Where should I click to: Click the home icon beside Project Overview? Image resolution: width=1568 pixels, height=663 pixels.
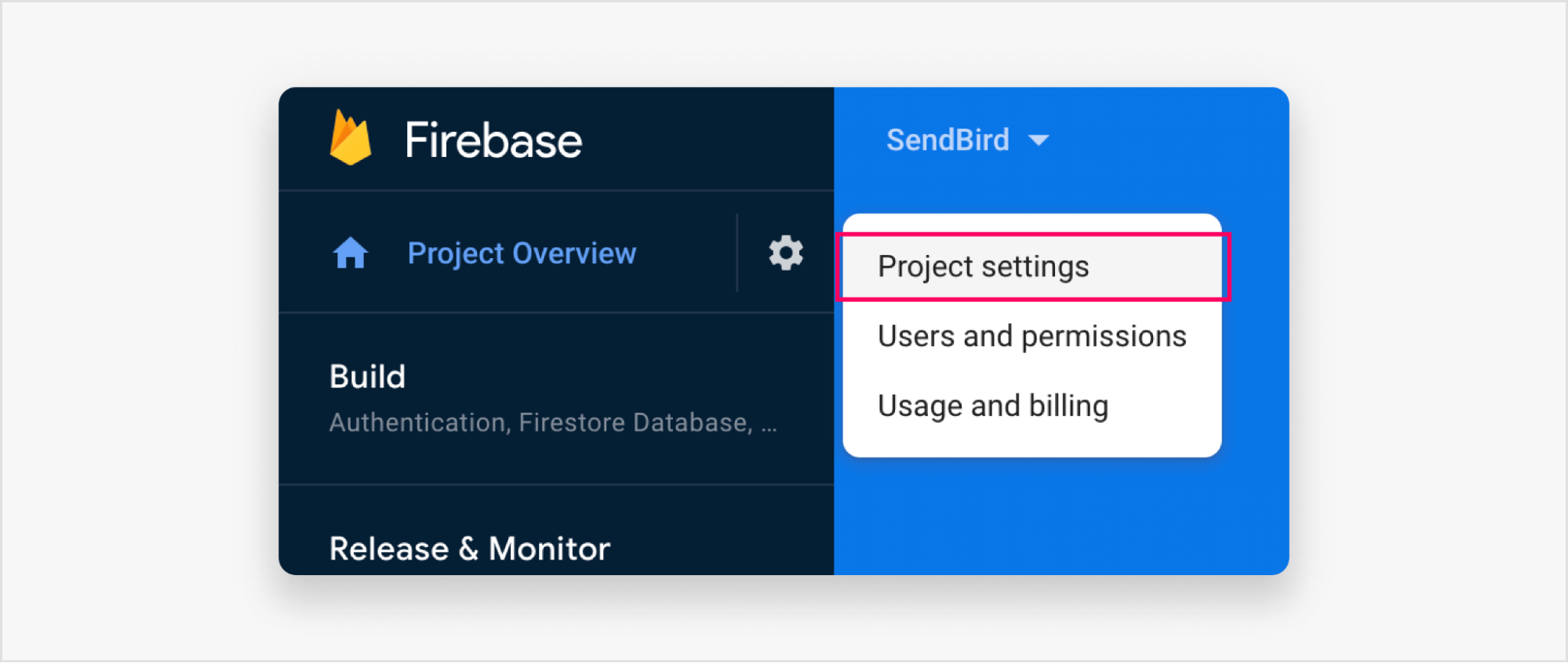click(x=350, y=253)
